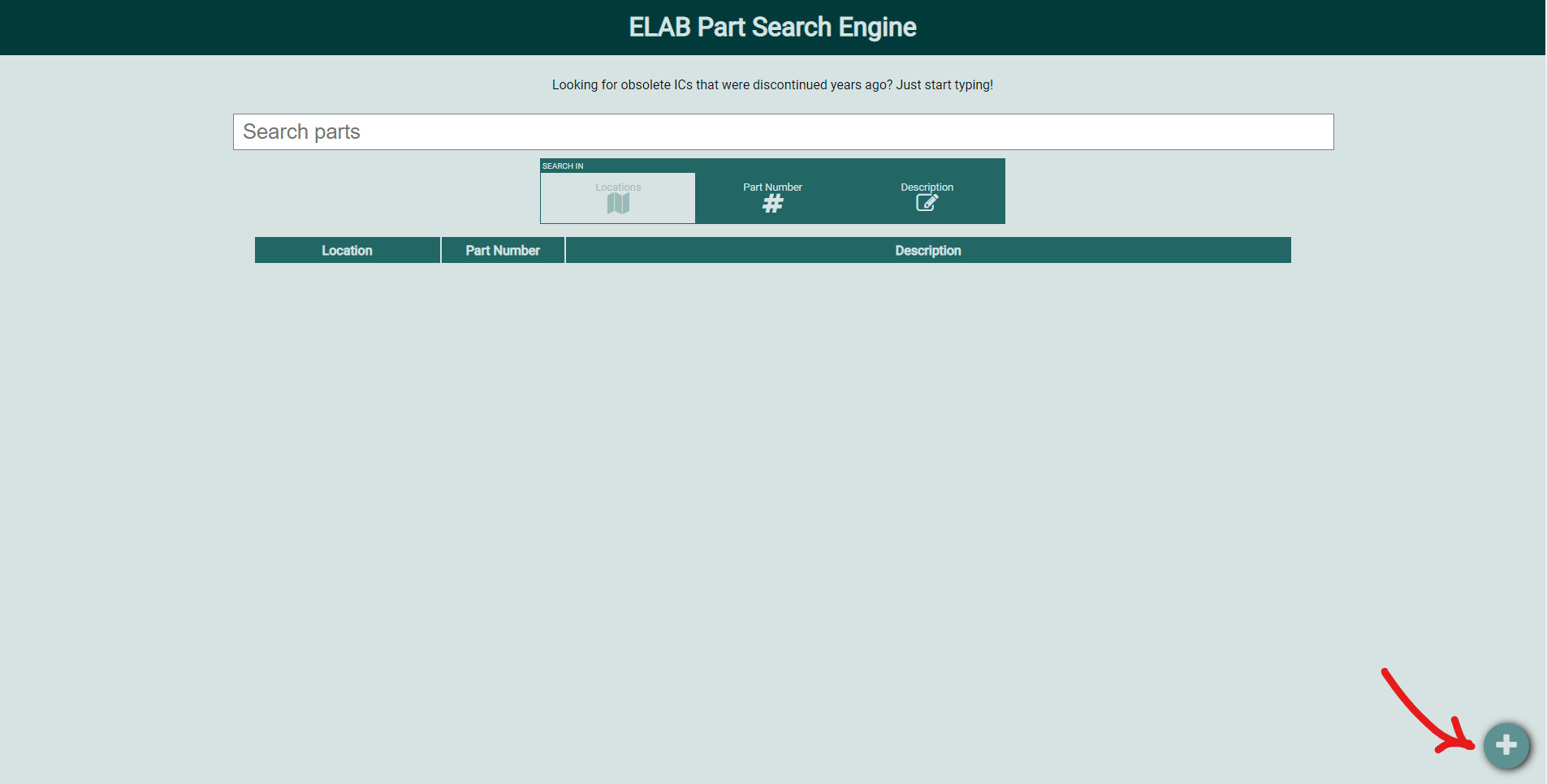This screenshot has width=1547, height=784.
Task: Toggle the Locations search filter label
Action: pyautogui.click(x=618, y=187)
